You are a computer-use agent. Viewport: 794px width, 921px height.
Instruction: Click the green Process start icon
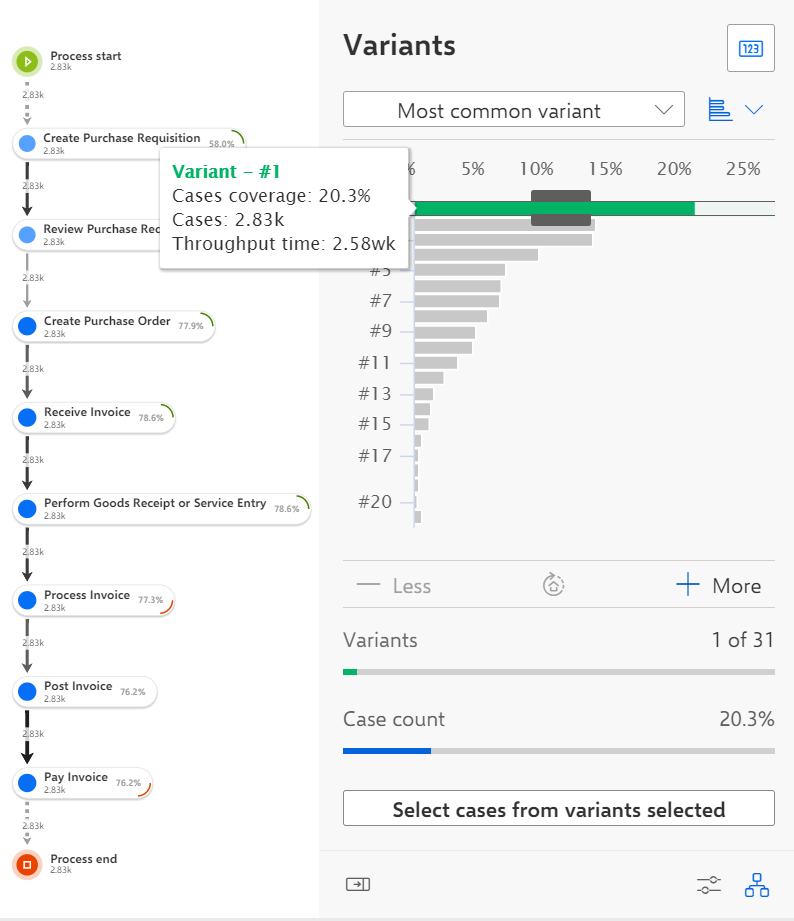pos(27,61)
